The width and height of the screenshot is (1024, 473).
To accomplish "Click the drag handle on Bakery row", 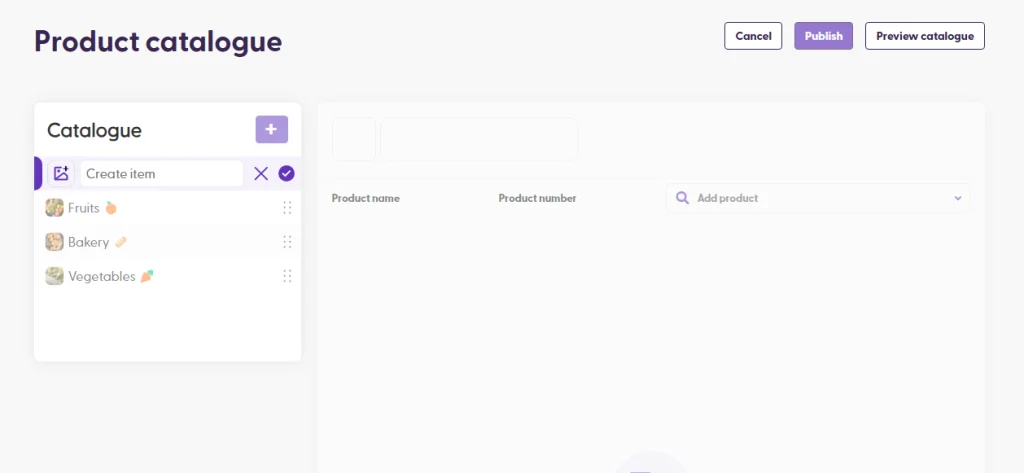I will coord(287,242).
